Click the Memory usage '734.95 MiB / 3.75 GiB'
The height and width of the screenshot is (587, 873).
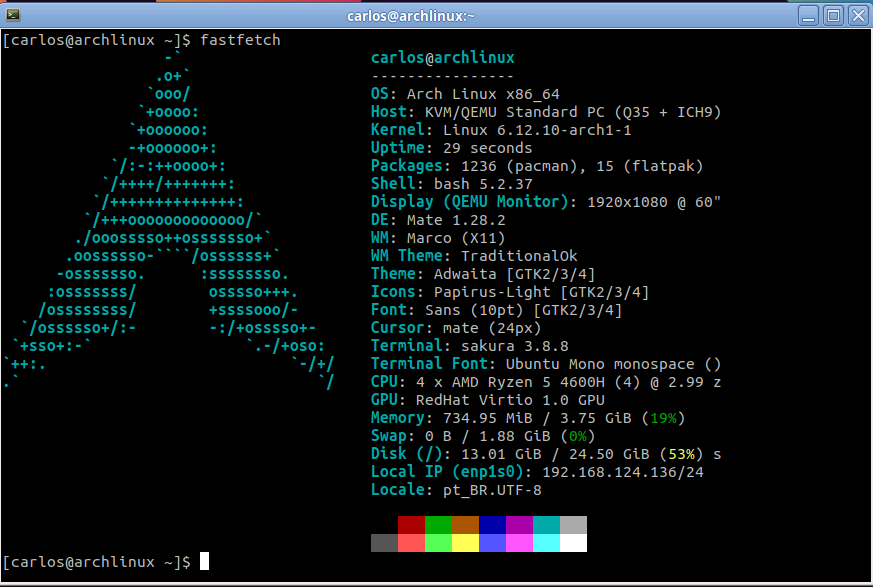(537, 418)
